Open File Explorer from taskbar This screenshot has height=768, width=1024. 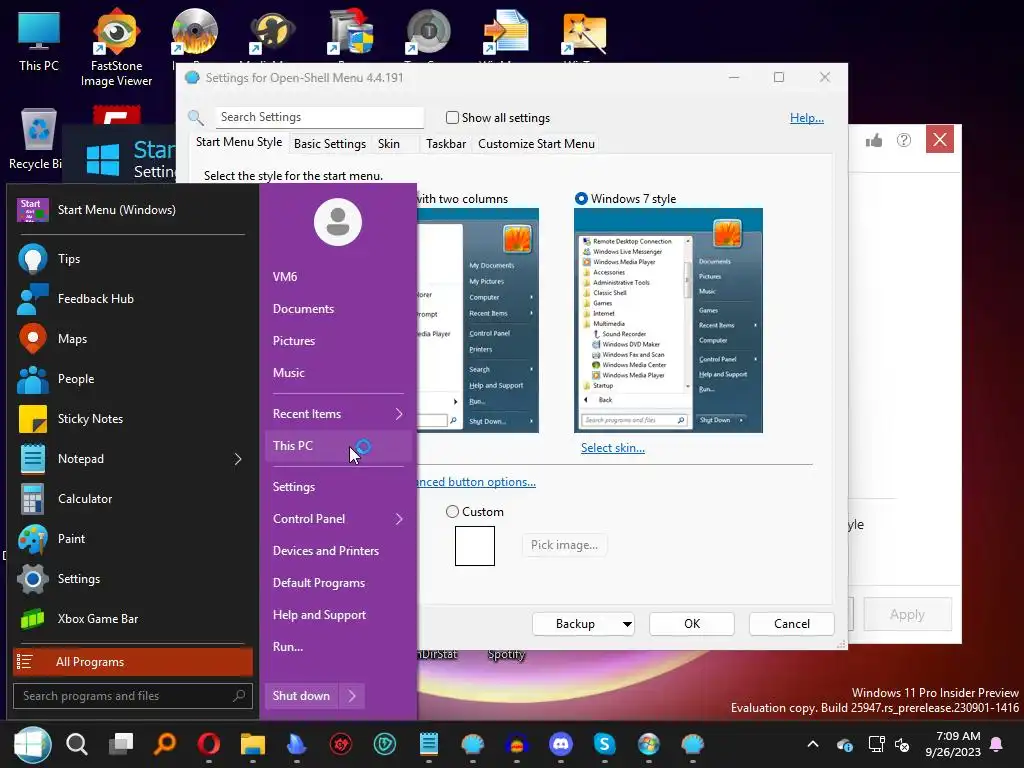tap(253, 744)
